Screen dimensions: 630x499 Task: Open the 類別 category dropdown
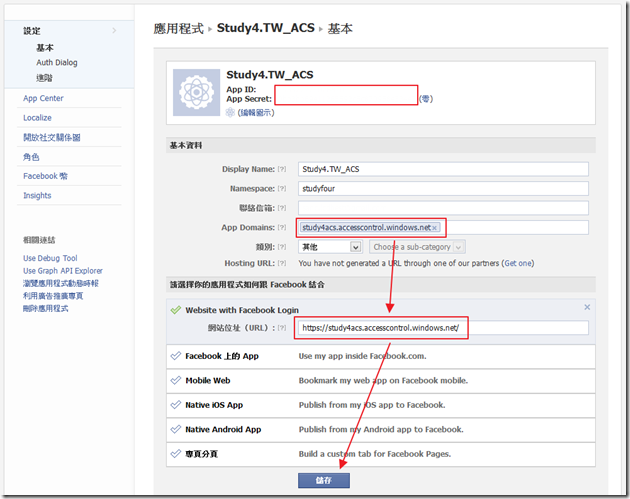coord(330,247)
